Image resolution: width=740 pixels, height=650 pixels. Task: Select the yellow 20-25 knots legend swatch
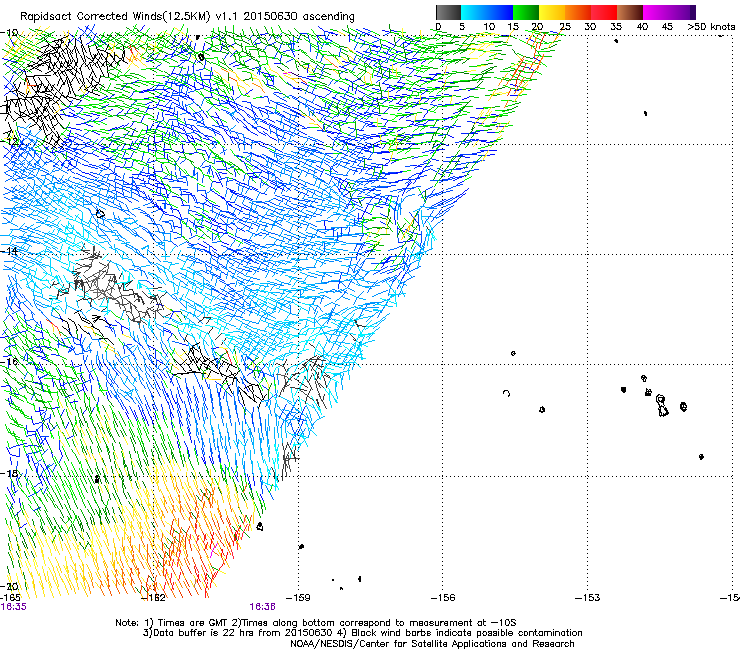552,12
